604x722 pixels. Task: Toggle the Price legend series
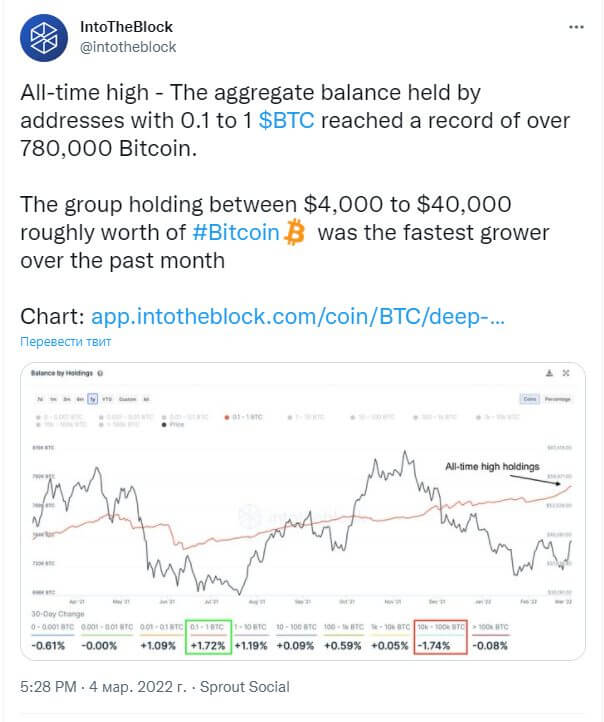pos(173,425)
